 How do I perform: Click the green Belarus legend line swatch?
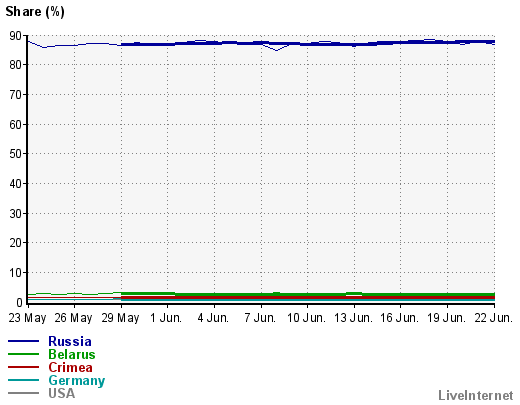click(x=23, y=354)
